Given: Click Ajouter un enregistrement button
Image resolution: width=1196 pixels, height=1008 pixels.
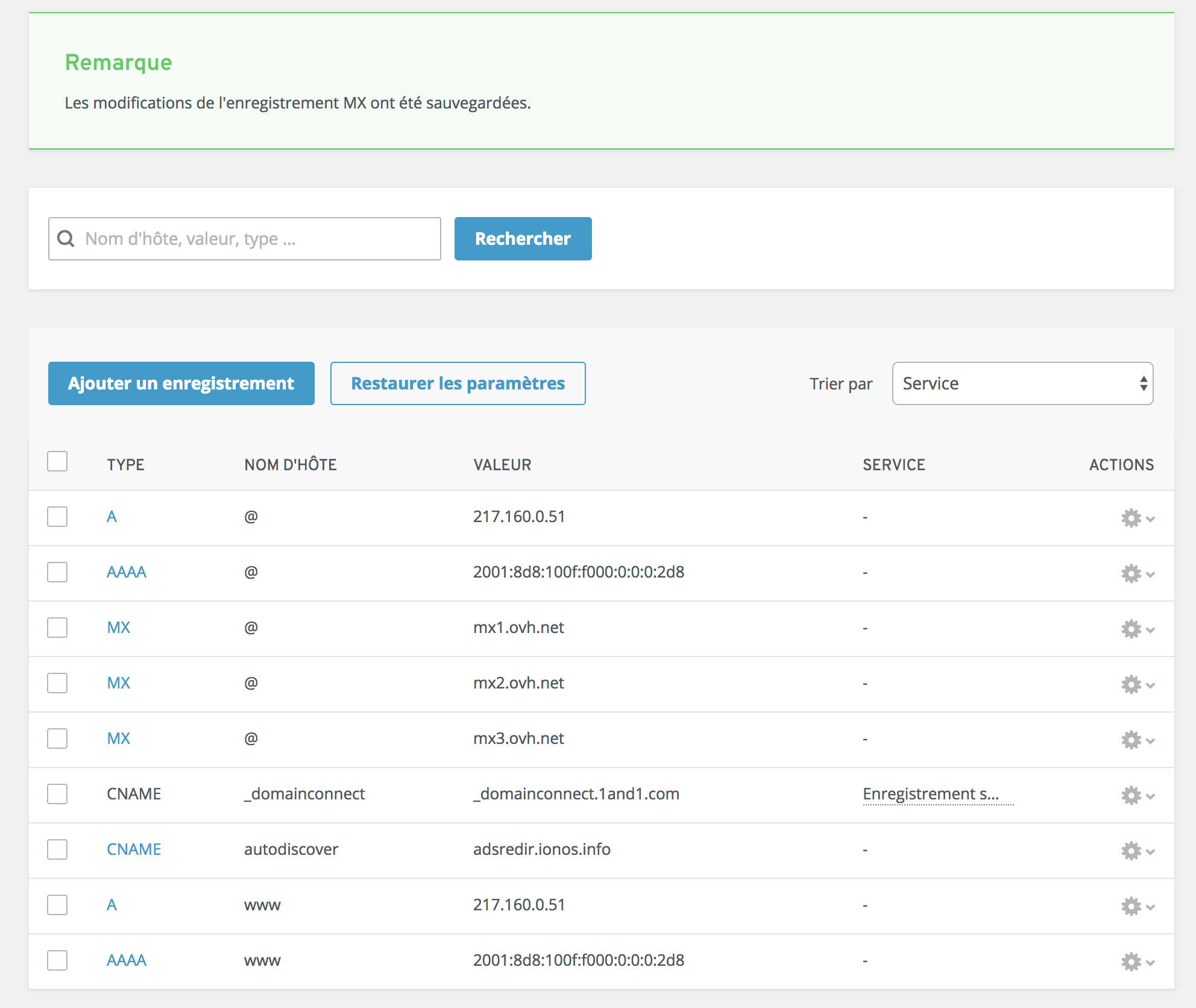Looking at the screenshot, I should click(x=181, y=383).
